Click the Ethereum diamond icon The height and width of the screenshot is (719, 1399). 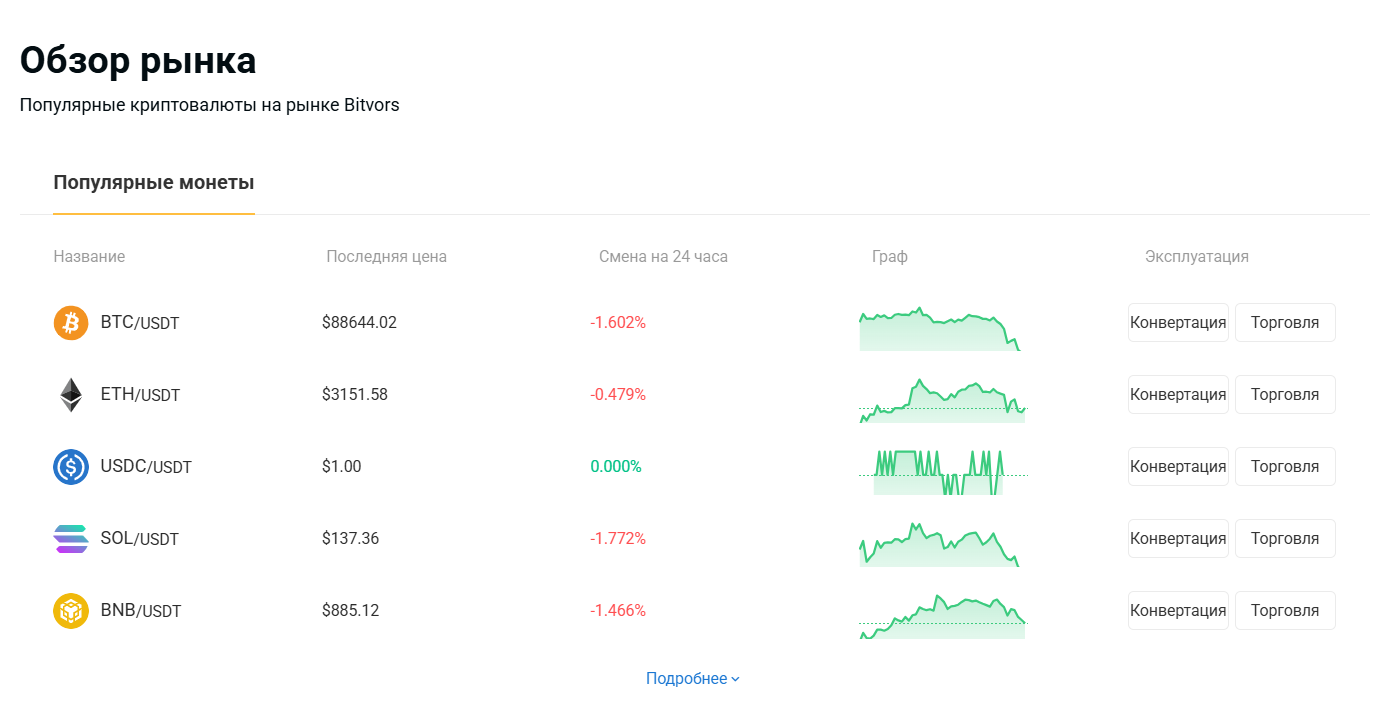(71, 395)
